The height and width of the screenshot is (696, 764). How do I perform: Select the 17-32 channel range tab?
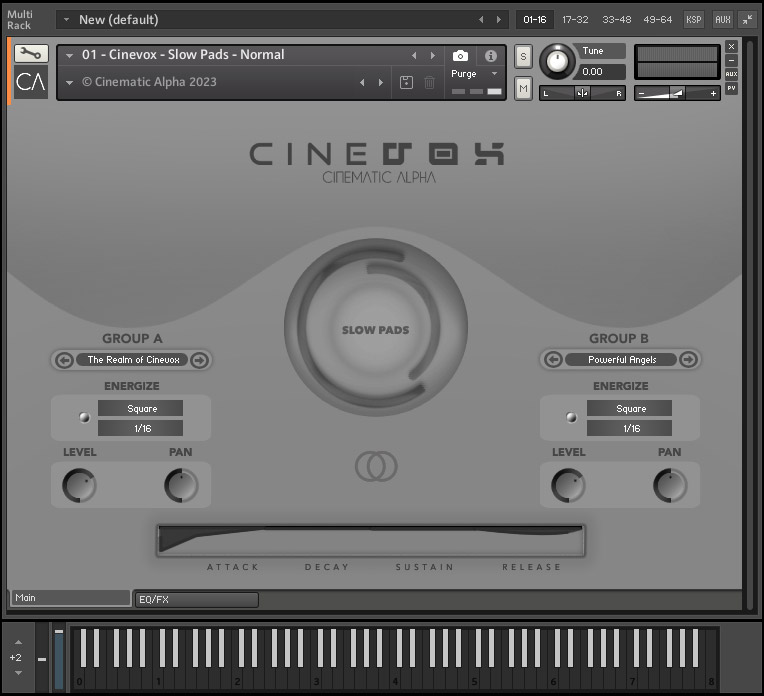click(575, 19)
